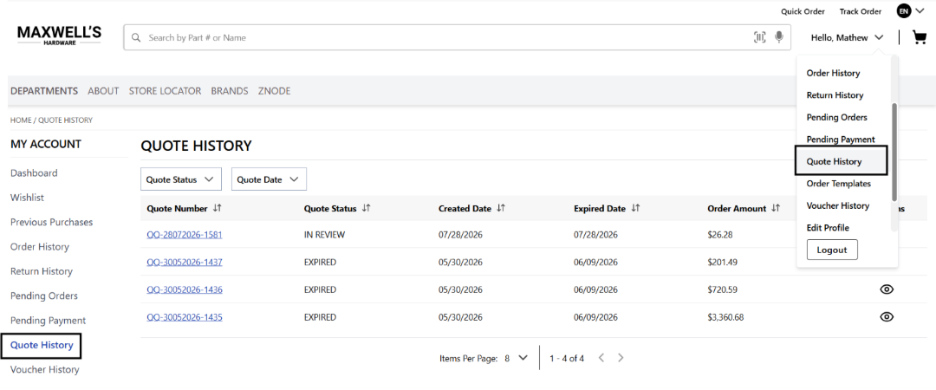The width and height of the screenshot is (936, 390).
Task: Click the search magnifier icon
Action: coord(137,38)
